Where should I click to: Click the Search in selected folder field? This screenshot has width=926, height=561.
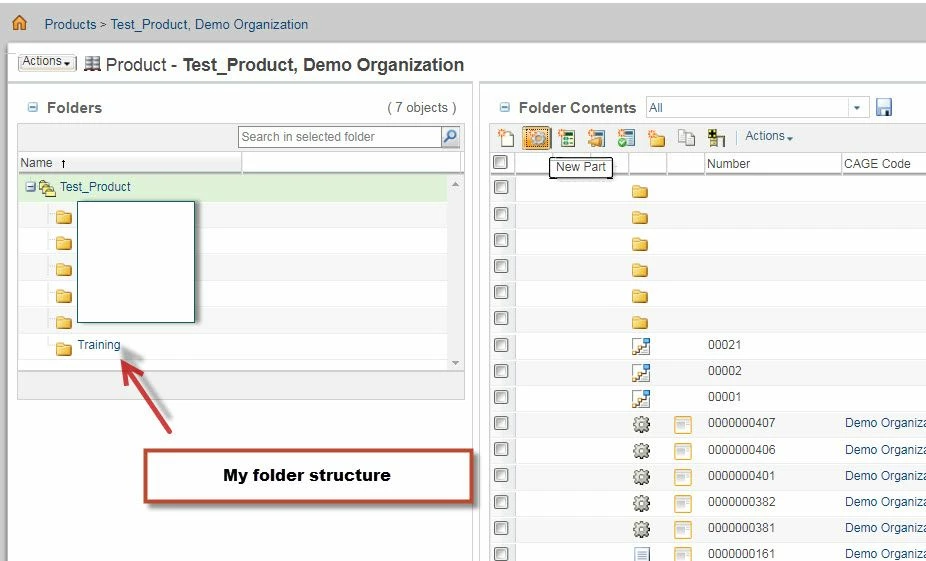[340, 136]
